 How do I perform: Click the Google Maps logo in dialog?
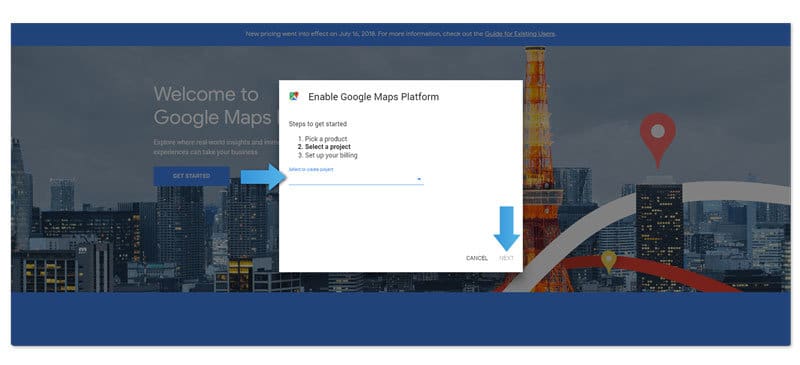[293, 96]
